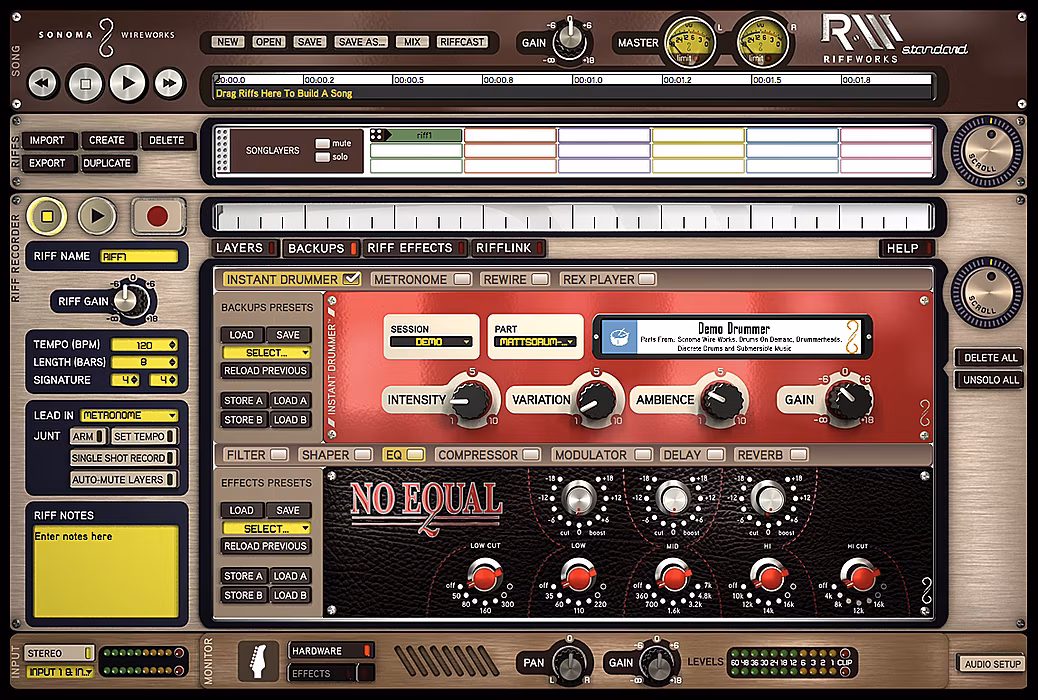
Task: Switch to the Riff Effects tab
Action: coord(410,248)
